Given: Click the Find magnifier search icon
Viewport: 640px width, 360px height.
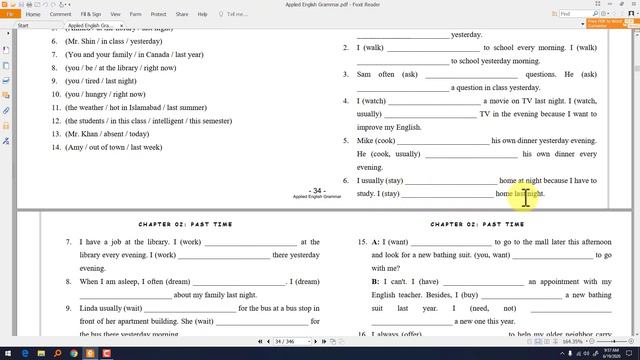Looking at the screenshot, I should [x=595, y=13].
